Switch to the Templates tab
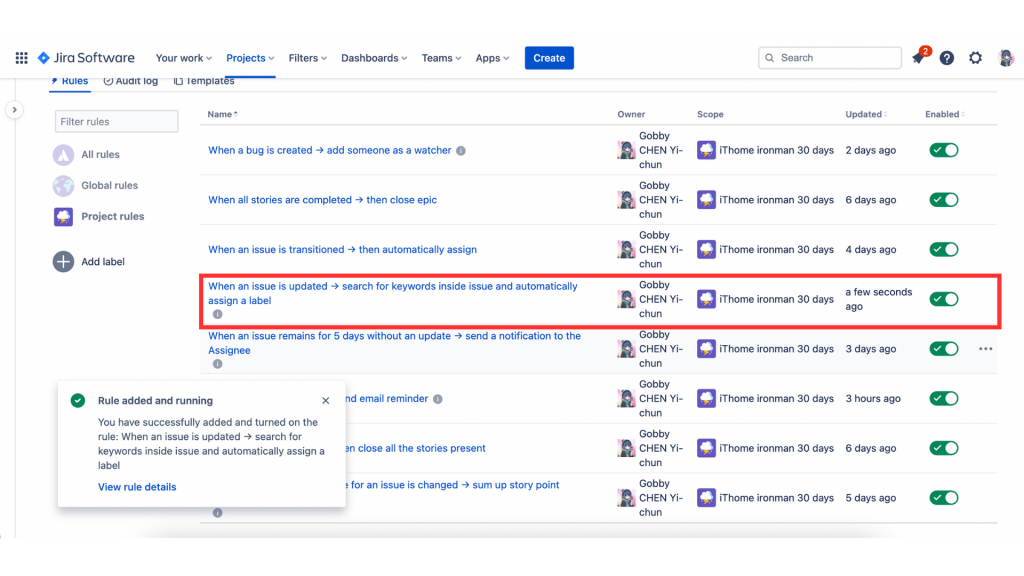The width and height of the screenshot is (1024, 576). tap(204, 81)
